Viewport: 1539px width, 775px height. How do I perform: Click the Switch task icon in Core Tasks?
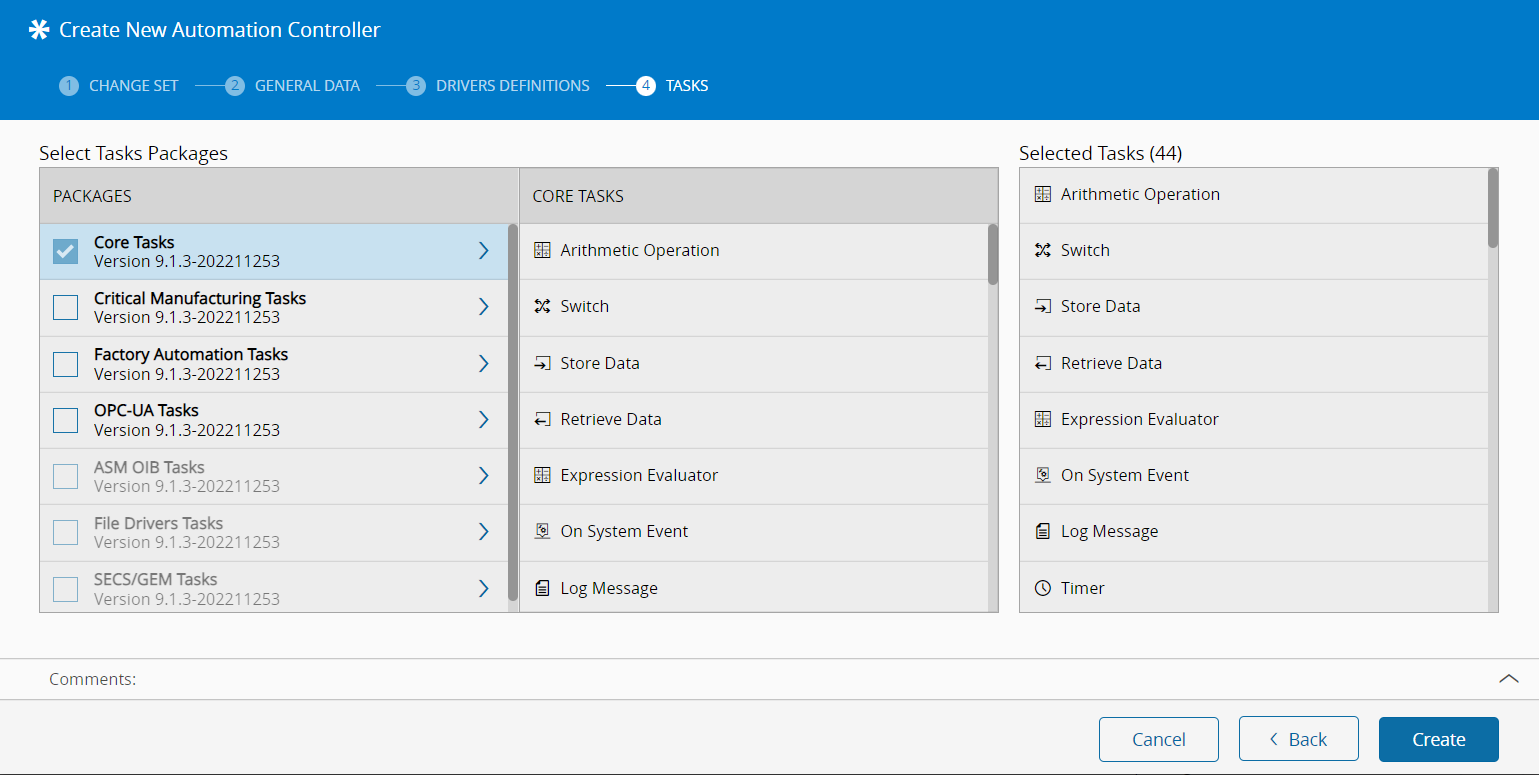(542, 306)
